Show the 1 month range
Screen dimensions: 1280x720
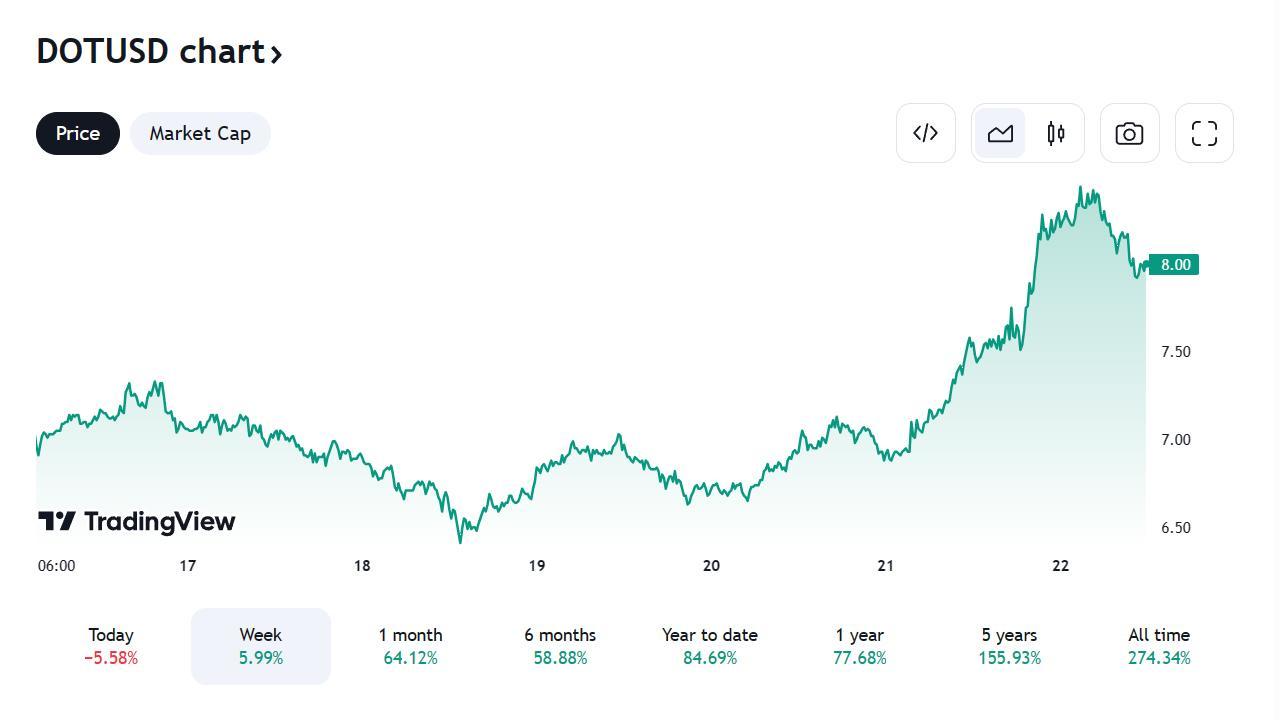[410, 646]
